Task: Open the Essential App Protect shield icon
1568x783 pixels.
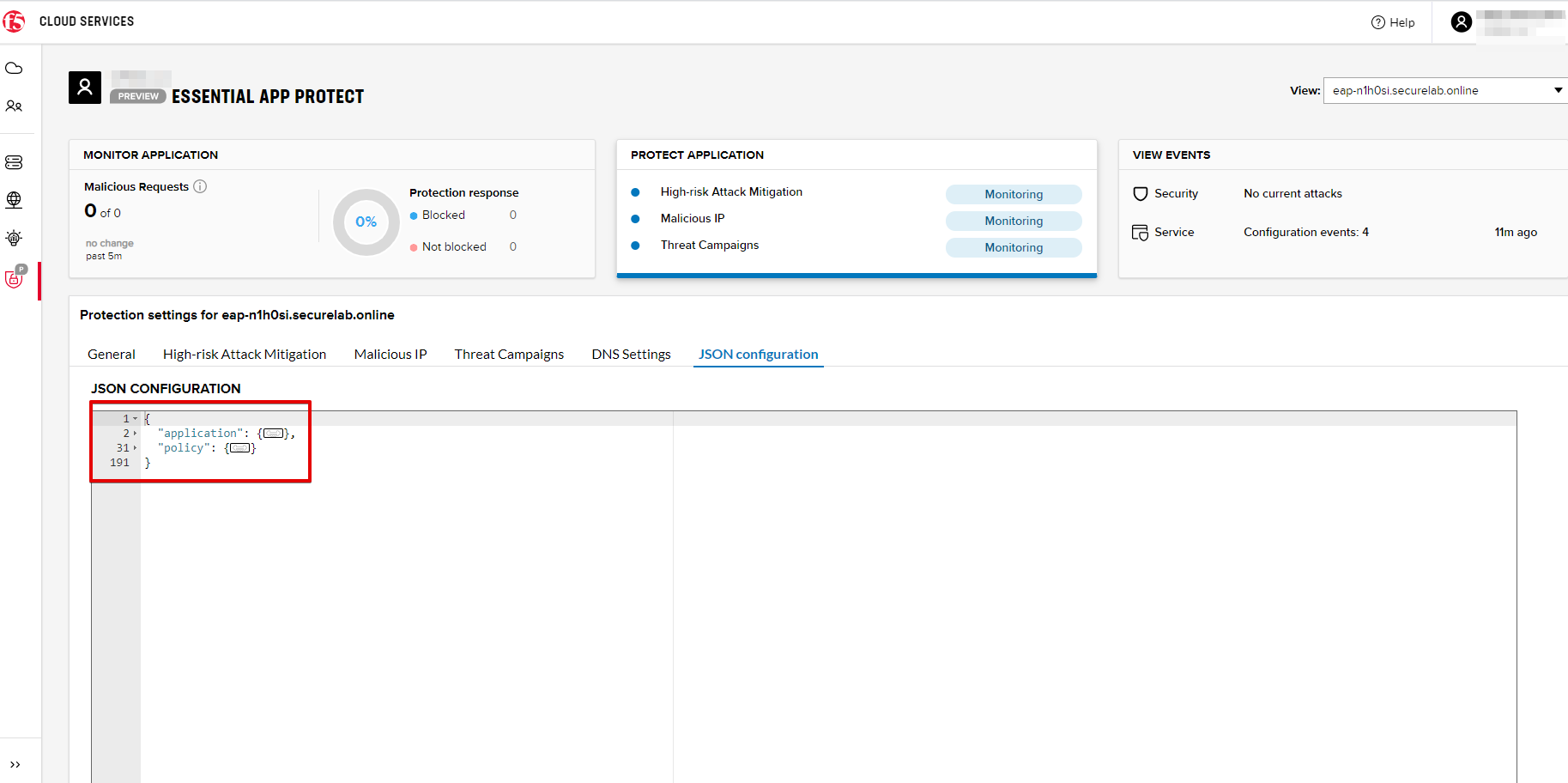Action: click(15, 277)
